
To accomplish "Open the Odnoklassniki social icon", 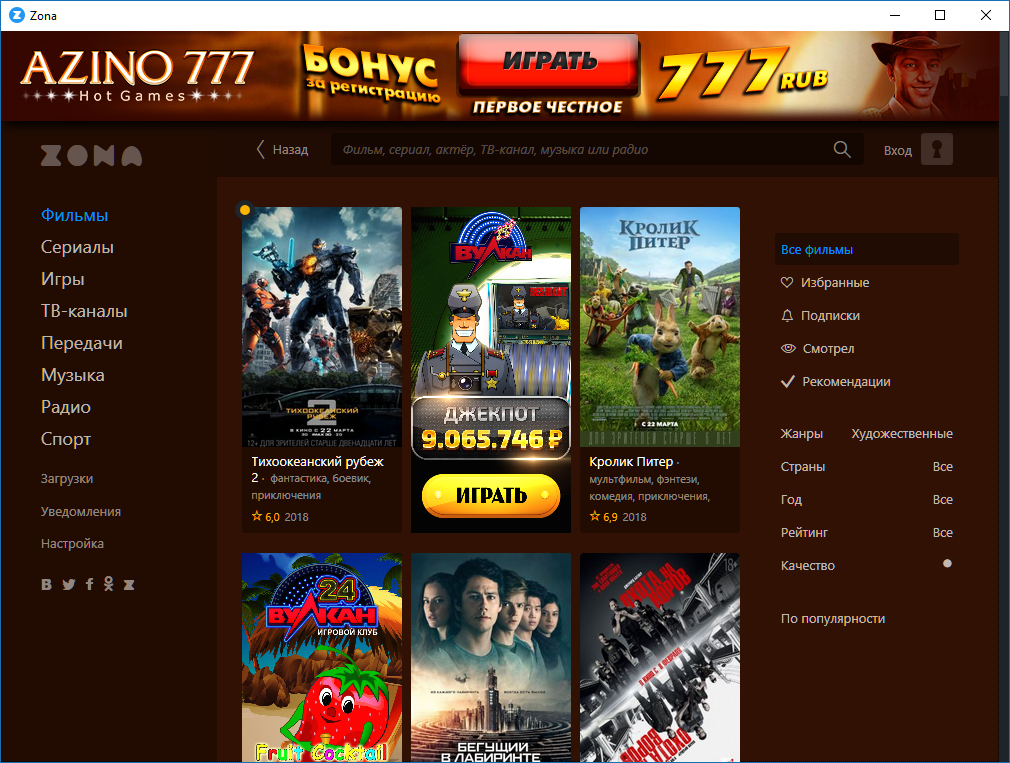I will 108,584.
